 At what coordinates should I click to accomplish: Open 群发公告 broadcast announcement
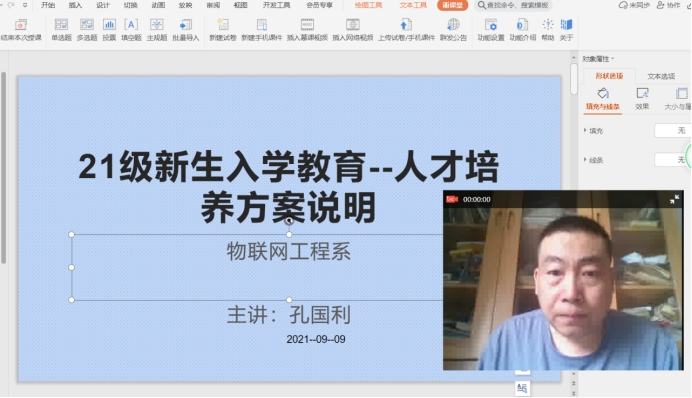(453, 30)
